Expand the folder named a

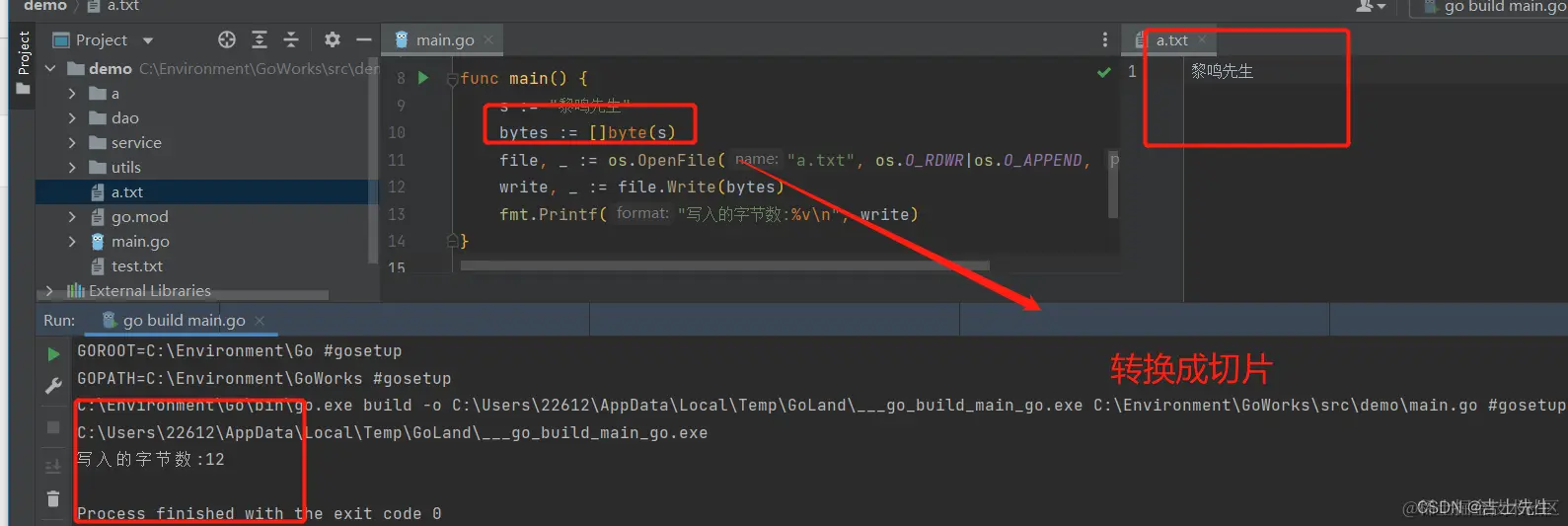72,94
